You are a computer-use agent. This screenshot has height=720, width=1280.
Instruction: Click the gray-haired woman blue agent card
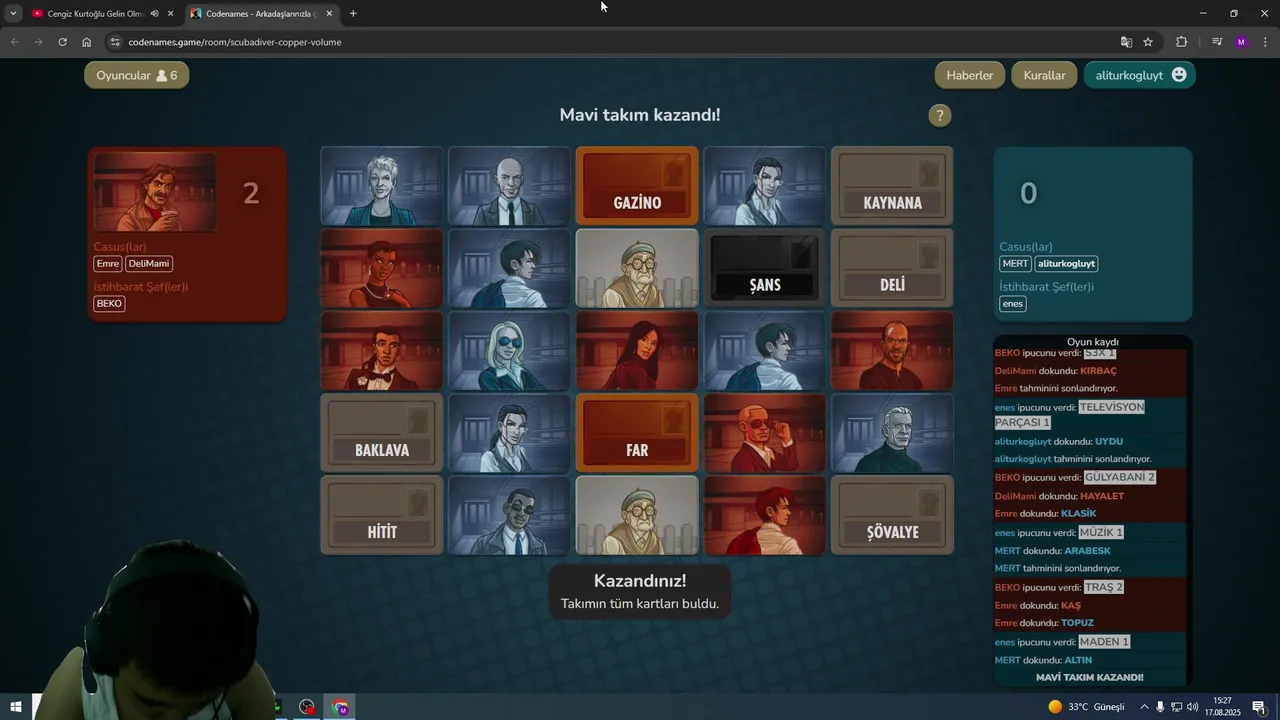(x=382, y=186)
